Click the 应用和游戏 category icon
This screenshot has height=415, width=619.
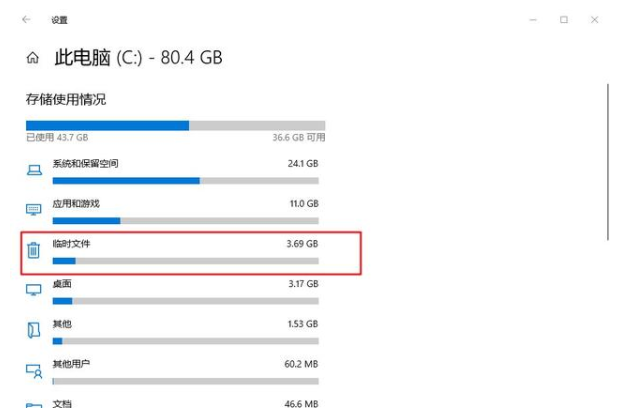(34, 209)
